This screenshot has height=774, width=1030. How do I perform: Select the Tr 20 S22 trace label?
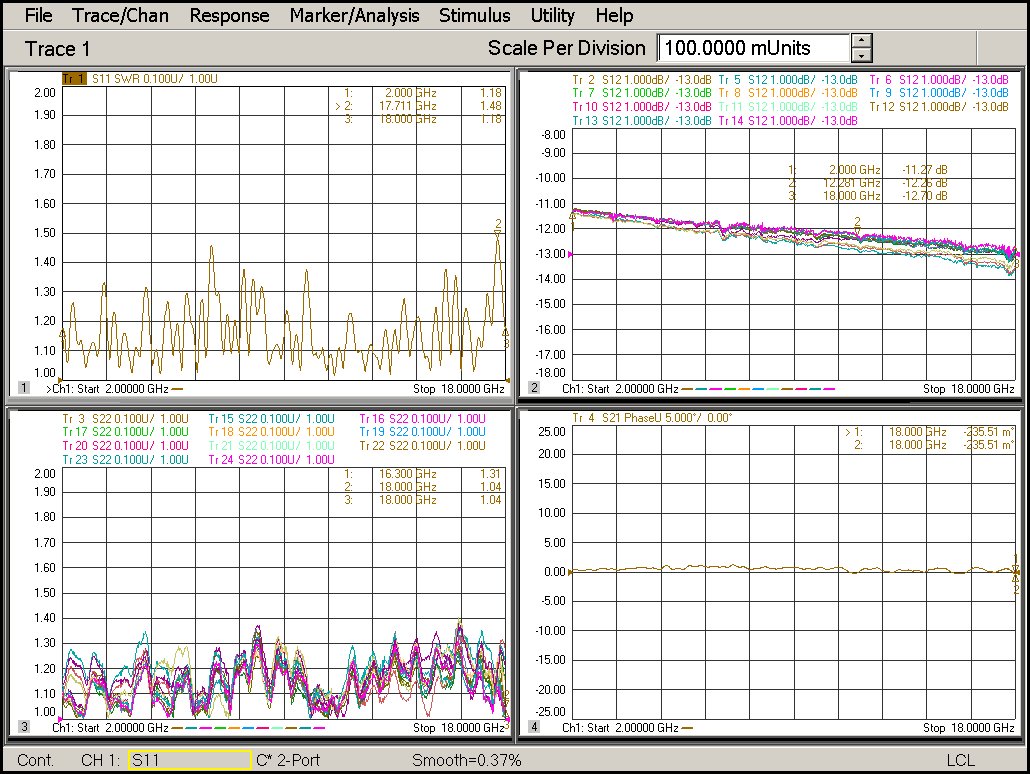pyautogui.click(x=125, y=445)
